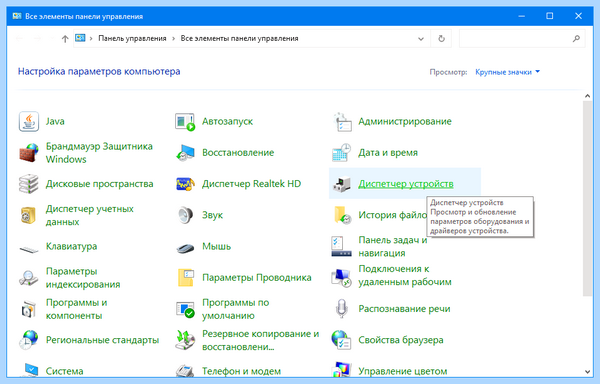Expand the address bar history dropdown arrow
Screen dimensions: 600x384
(x=421, y=39)
